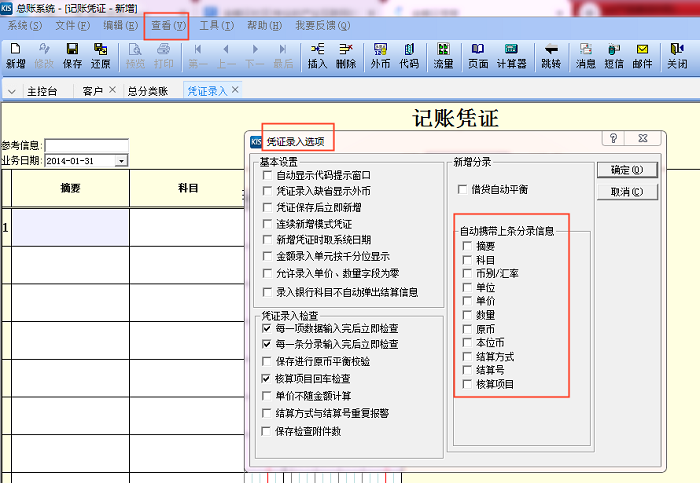Open the 查看(V) menu
The image size is (700, 483).
point(167,25)
